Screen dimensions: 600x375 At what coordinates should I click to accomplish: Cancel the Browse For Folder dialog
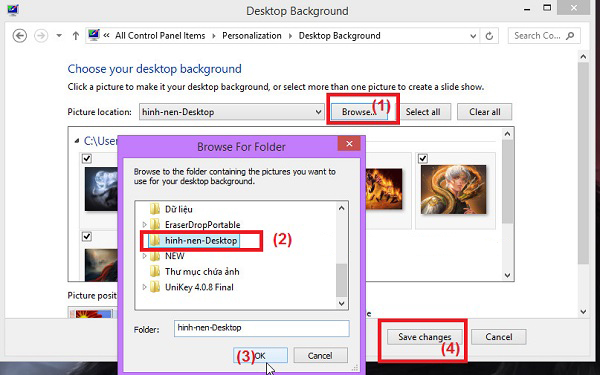click(x=320, y=355)
